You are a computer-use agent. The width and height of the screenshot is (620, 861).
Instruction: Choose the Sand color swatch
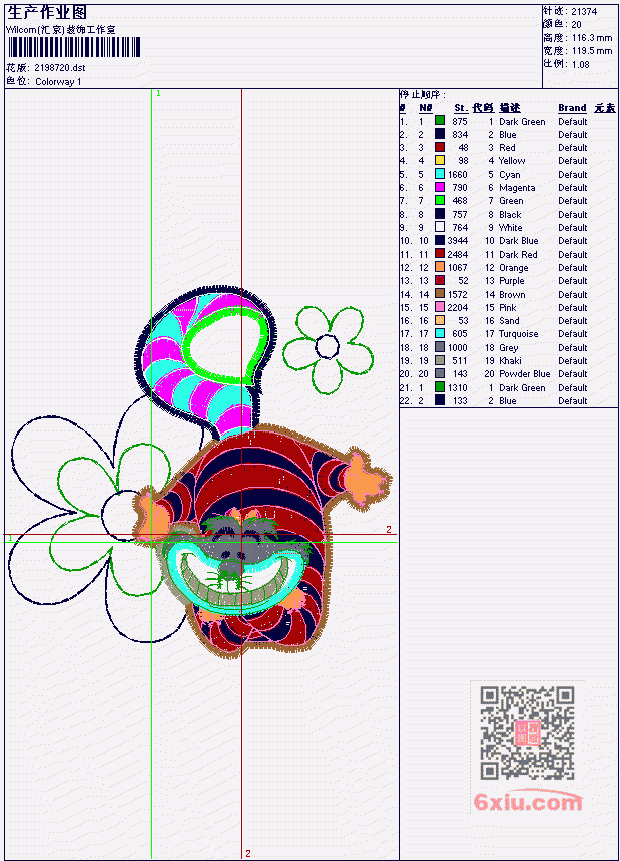point(440,321)
